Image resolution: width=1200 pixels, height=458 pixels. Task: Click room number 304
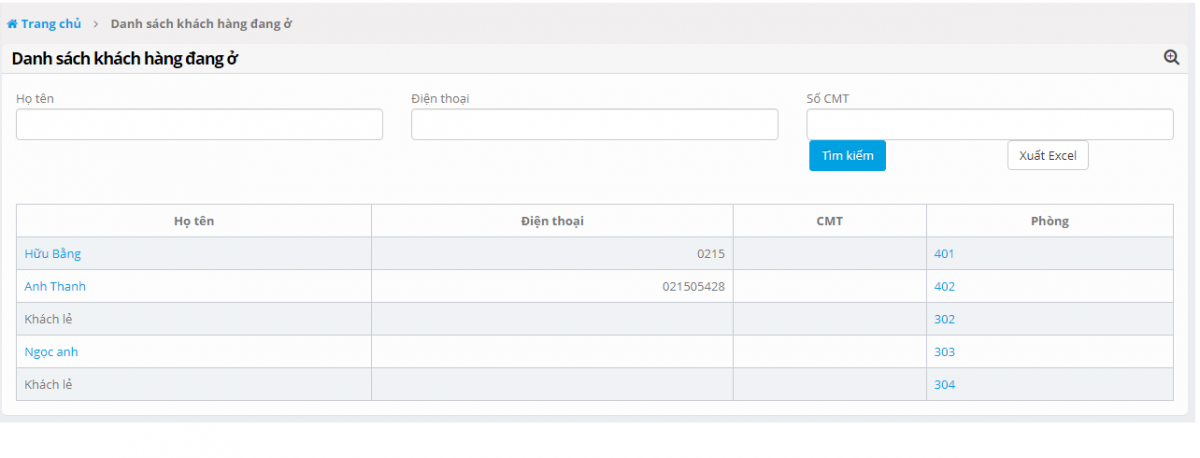coord(944,385)
